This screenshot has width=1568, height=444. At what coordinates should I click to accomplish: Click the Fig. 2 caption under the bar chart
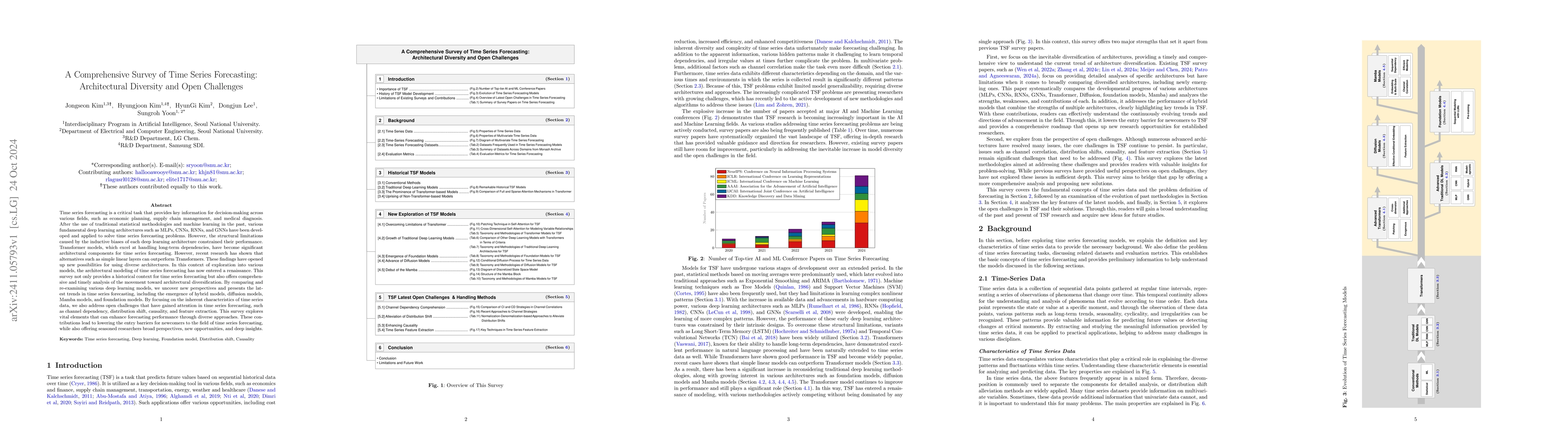pos(788,258)
